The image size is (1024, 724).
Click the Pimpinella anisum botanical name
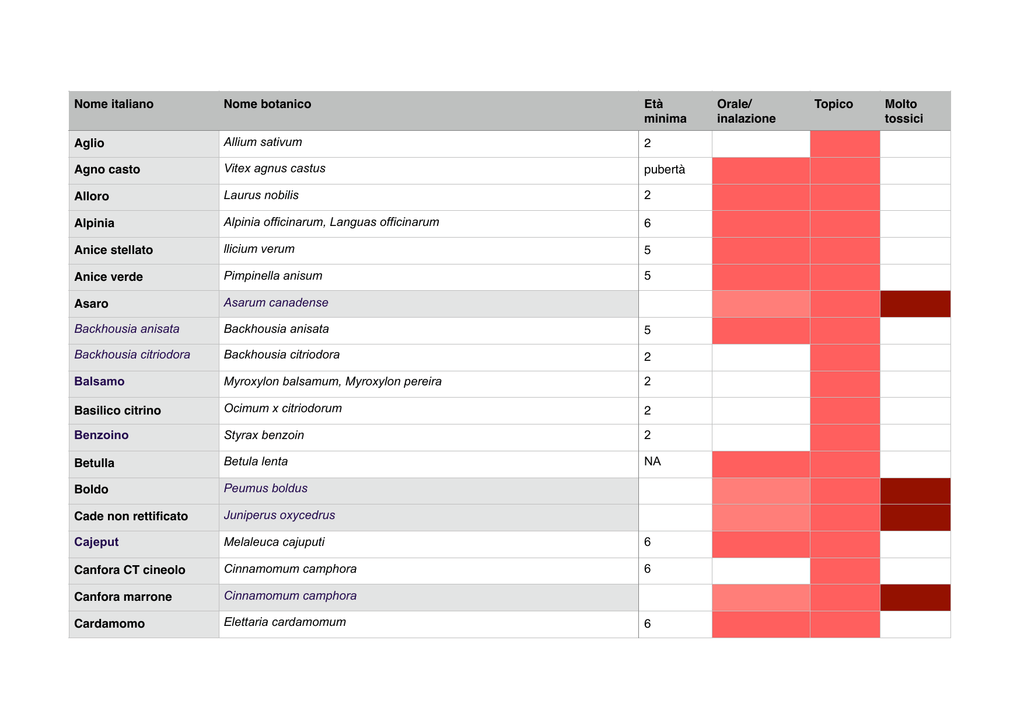click(x=272, y=275)
